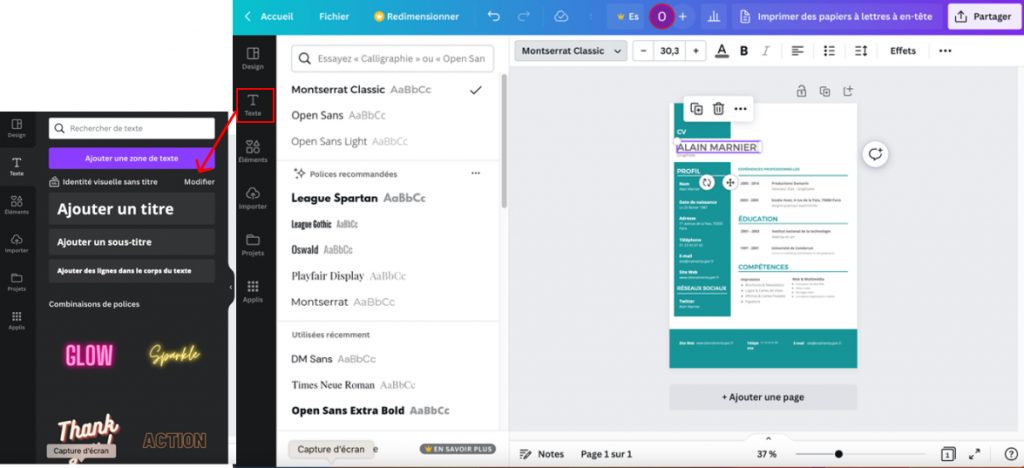Screen dimensions: 1024x468
Task: Open the analytics bar chart icon
Action: [713, 16]
